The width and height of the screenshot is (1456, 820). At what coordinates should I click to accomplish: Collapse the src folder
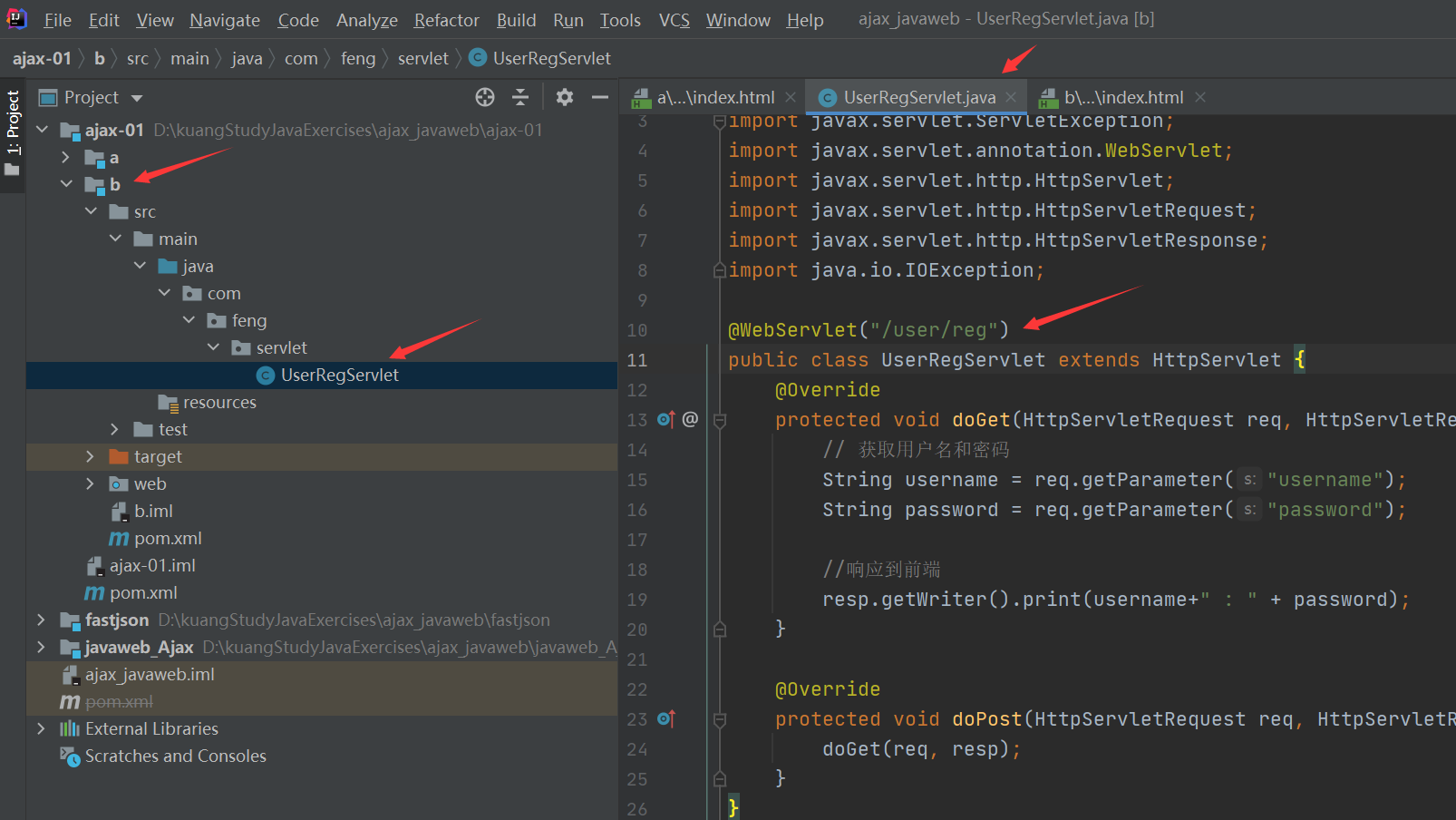pos(91,211)
